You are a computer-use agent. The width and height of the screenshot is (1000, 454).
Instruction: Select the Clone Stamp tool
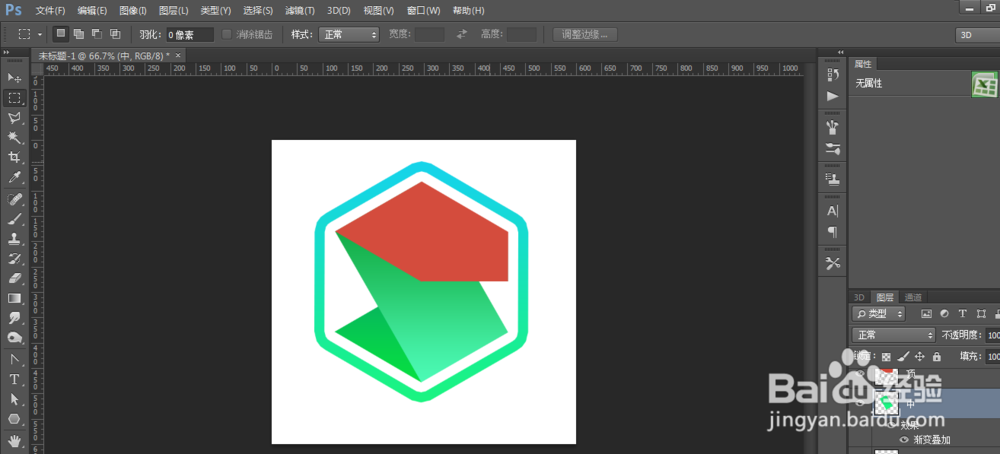coord(15,239)
